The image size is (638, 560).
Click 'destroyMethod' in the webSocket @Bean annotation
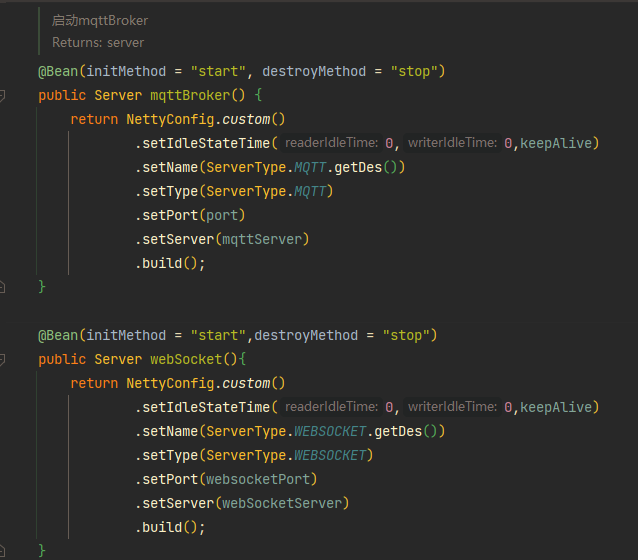tap(306, 335)
